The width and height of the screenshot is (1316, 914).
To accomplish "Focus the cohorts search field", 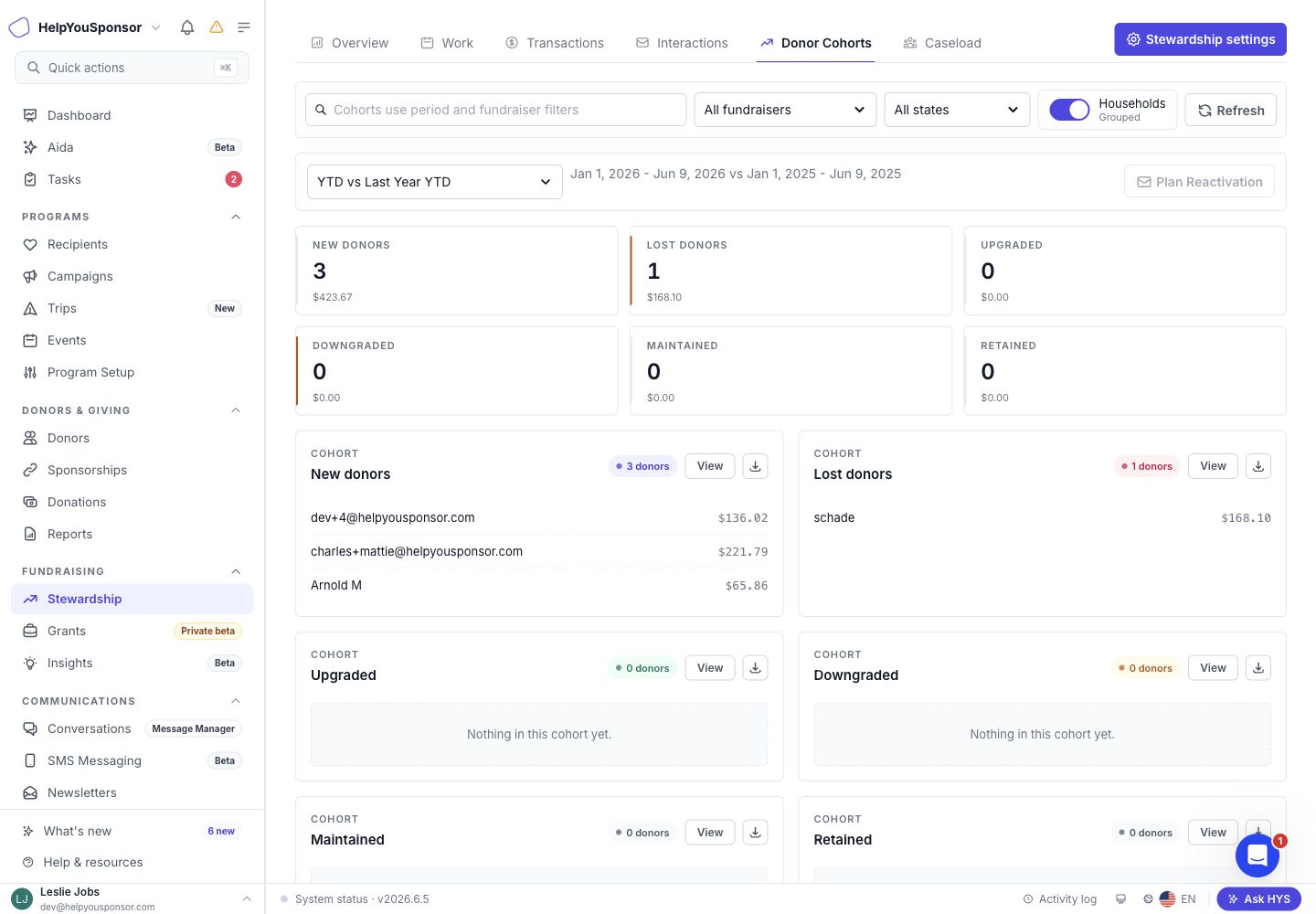I will click(x=496, y=110).
